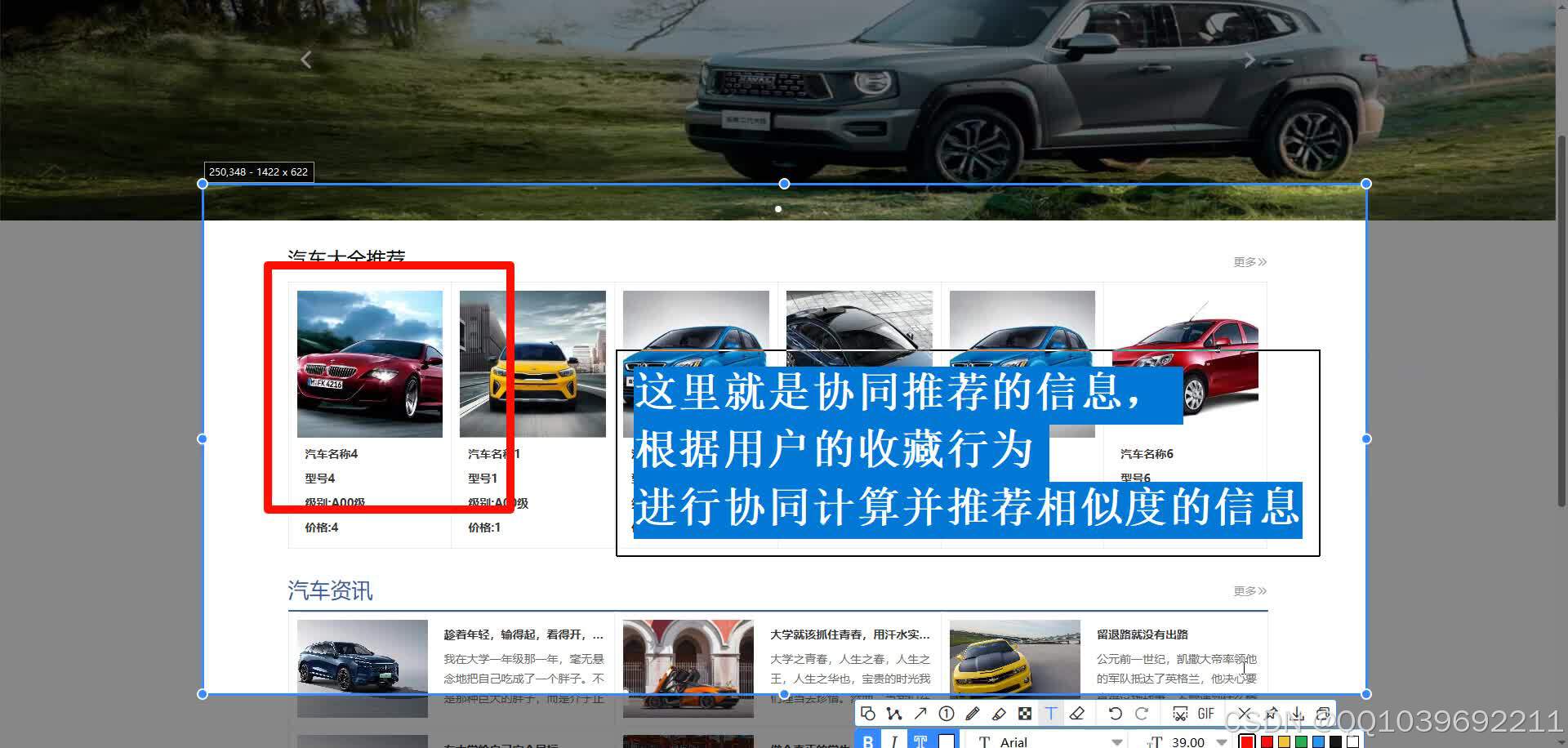Screen dimensions: 1568x748
Task: Click the 型号4 model label
Action: pyautogui.click(x=320, y=479)
